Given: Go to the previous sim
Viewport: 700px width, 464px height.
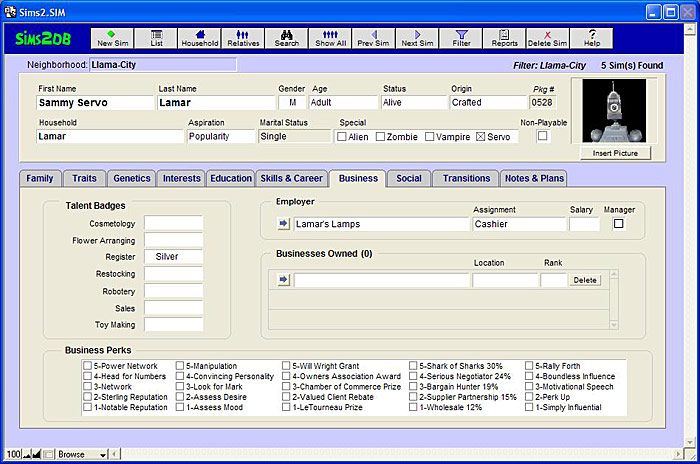Looking at the screenshot, I should click(373, 38).
